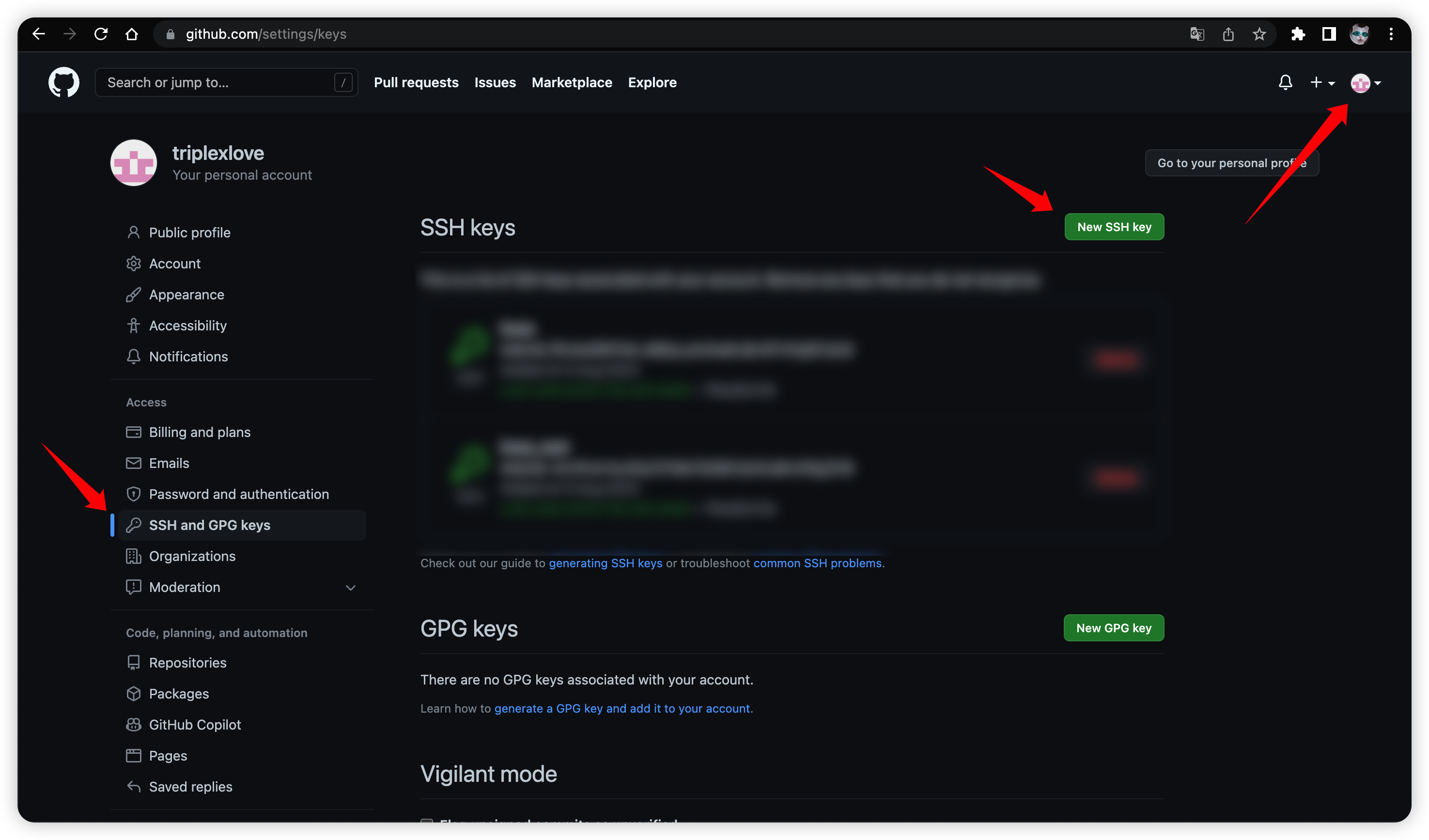Viewport: 1429px width, 840px height.
Task: Expand the Moderation section chevron
Action: tap(350, 588)
